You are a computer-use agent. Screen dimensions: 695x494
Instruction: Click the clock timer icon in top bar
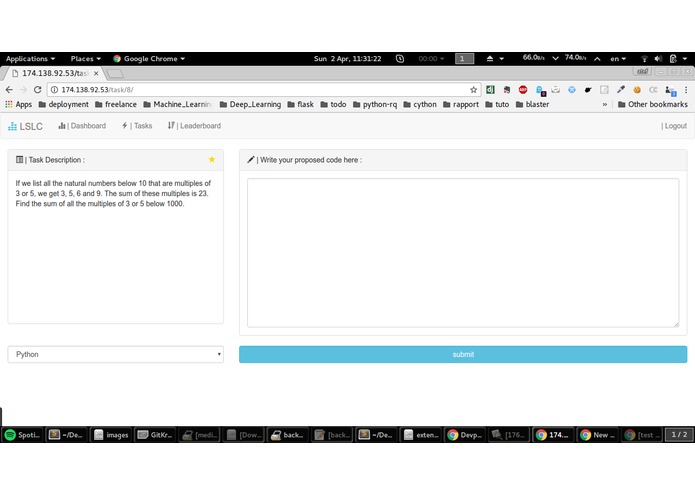(x=400, y=58)
